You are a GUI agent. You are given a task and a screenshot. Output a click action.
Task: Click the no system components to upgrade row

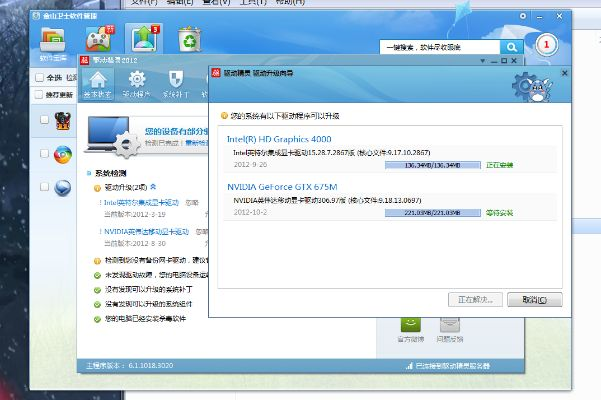coord(149,304)
